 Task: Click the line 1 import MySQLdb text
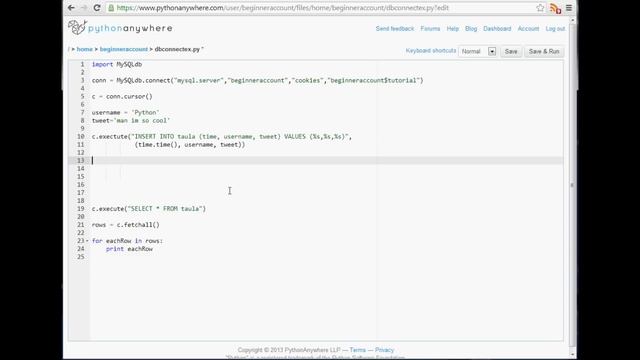[x=117, y=64]
